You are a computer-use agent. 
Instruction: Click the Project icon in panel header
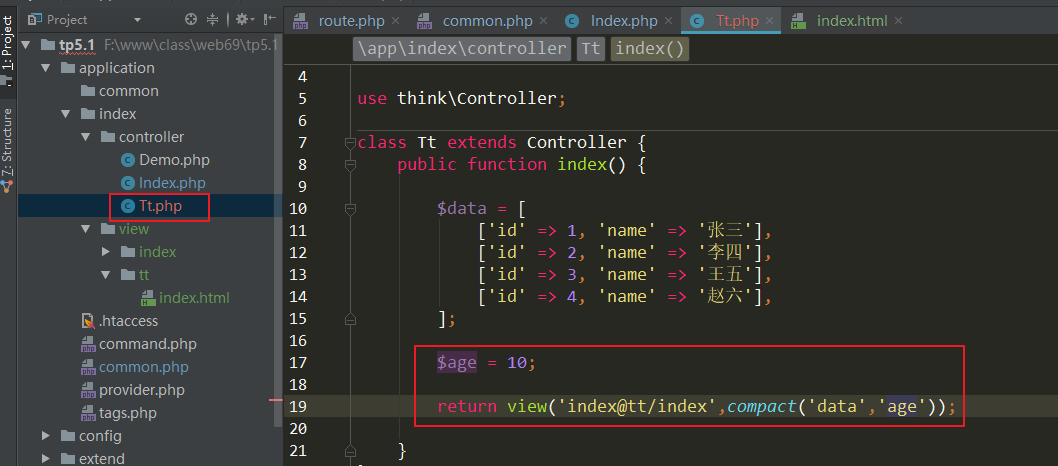coord(34,20)
